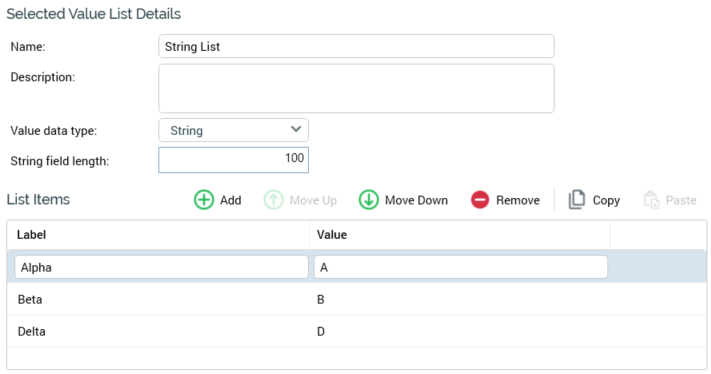Click the String dropdown chevron arrow

(296, 130)
